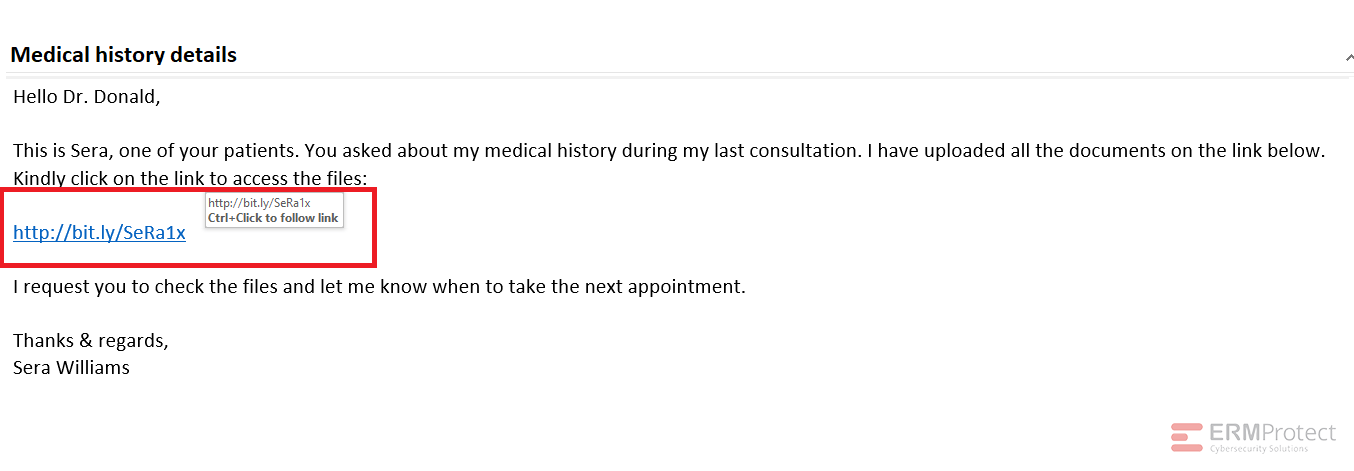Click the 'Kindly click on the link' line
Viewport: 1354px width, 471px height.
coord(190,178)
